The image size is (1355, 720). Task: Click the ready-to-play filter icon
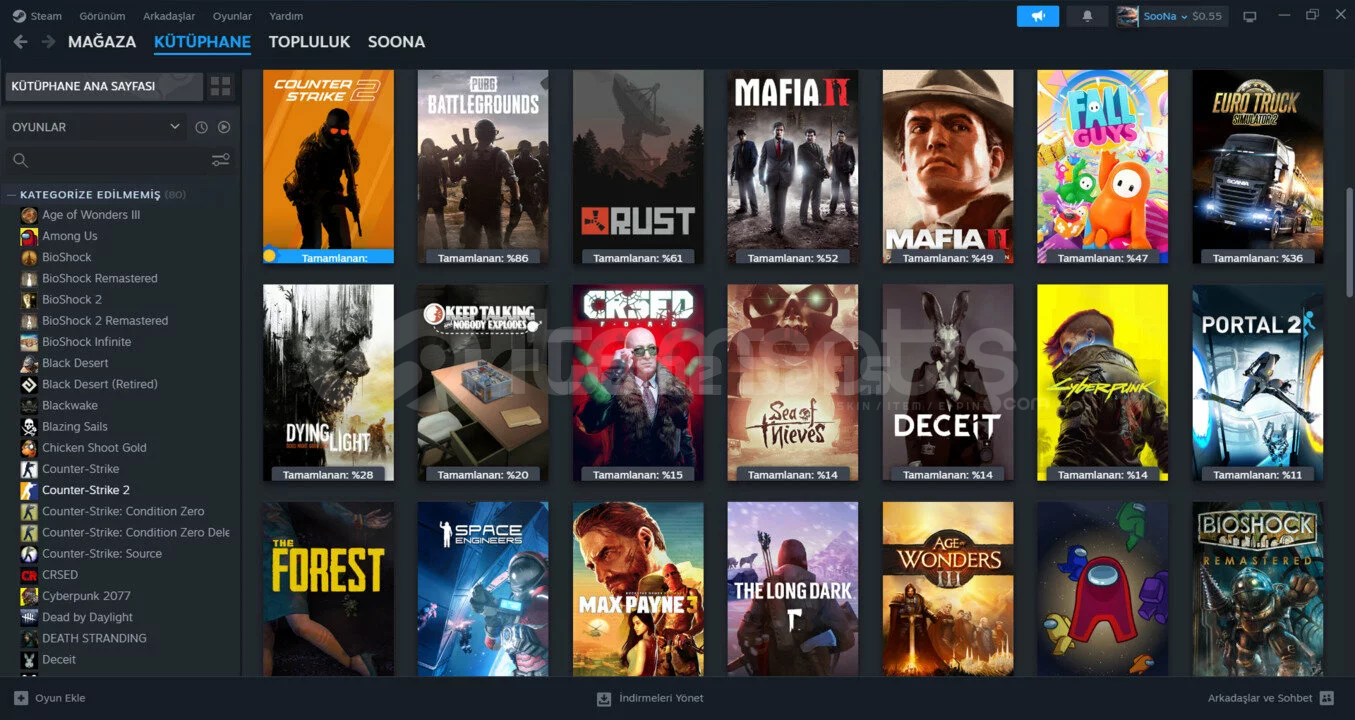tap(224, 127)
